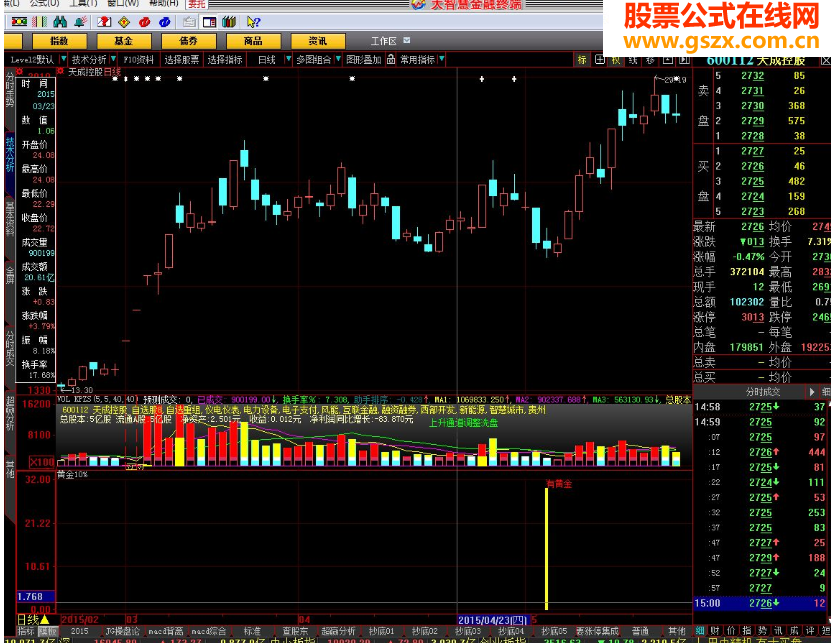Click the plus box chart icon
Viewport: 831px width, 643px height.
click(x=599, y=59)
